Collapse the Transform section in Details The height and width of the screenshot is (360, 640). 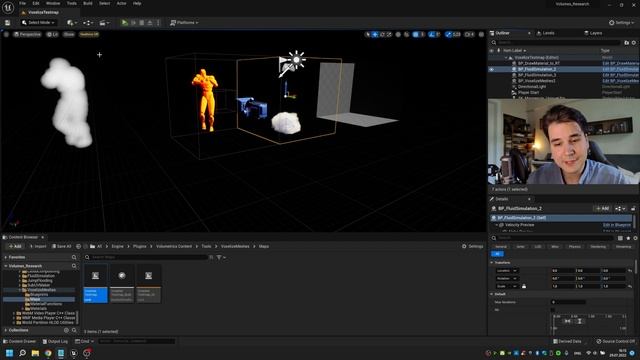(492, 262)
